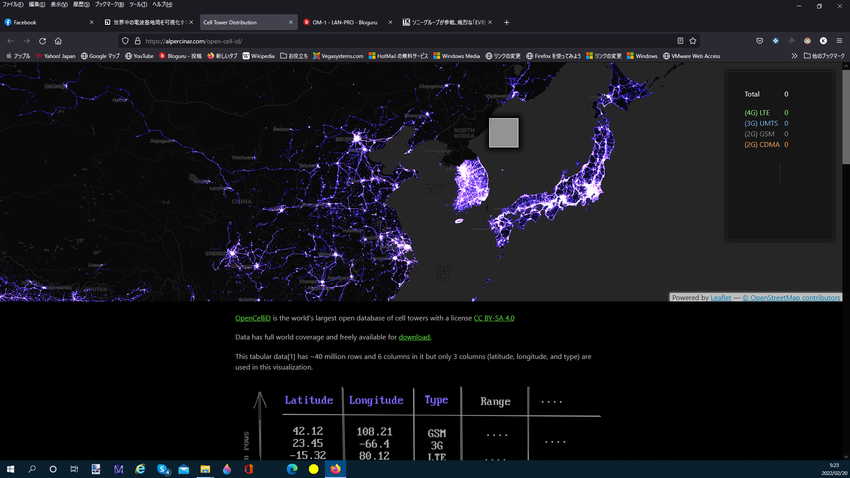This screenshot has width=850, height=478.
Task: Click the download link
Action: click(415, 337)
